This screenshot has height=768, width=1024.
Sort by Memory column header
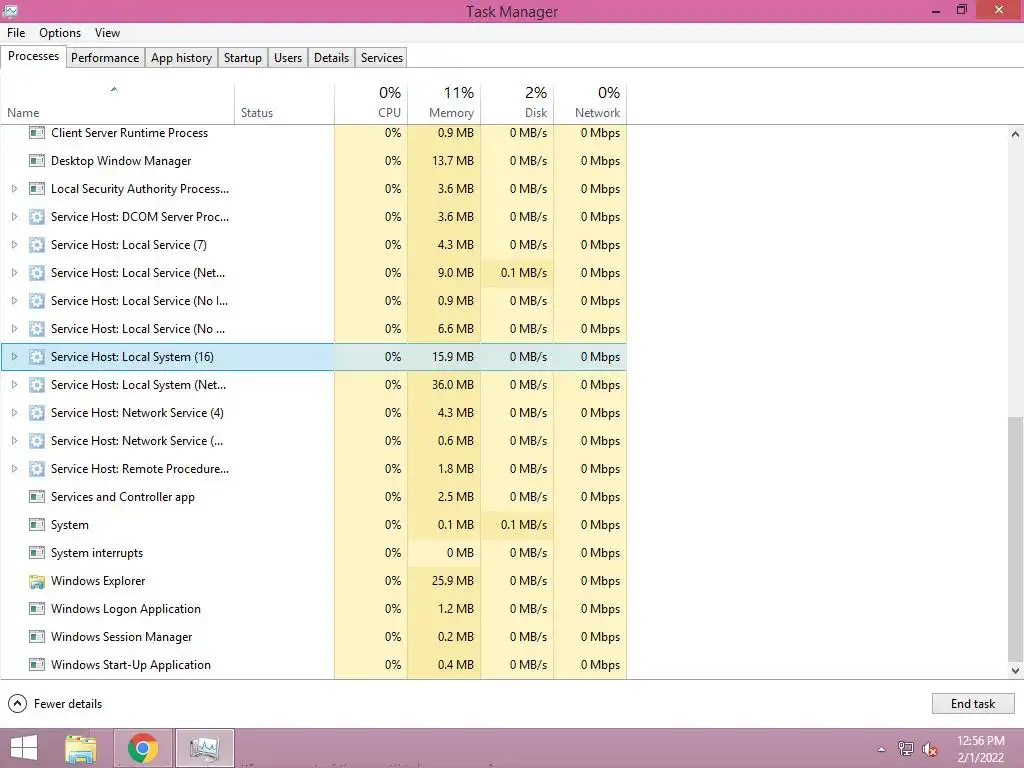coord(444,104)
